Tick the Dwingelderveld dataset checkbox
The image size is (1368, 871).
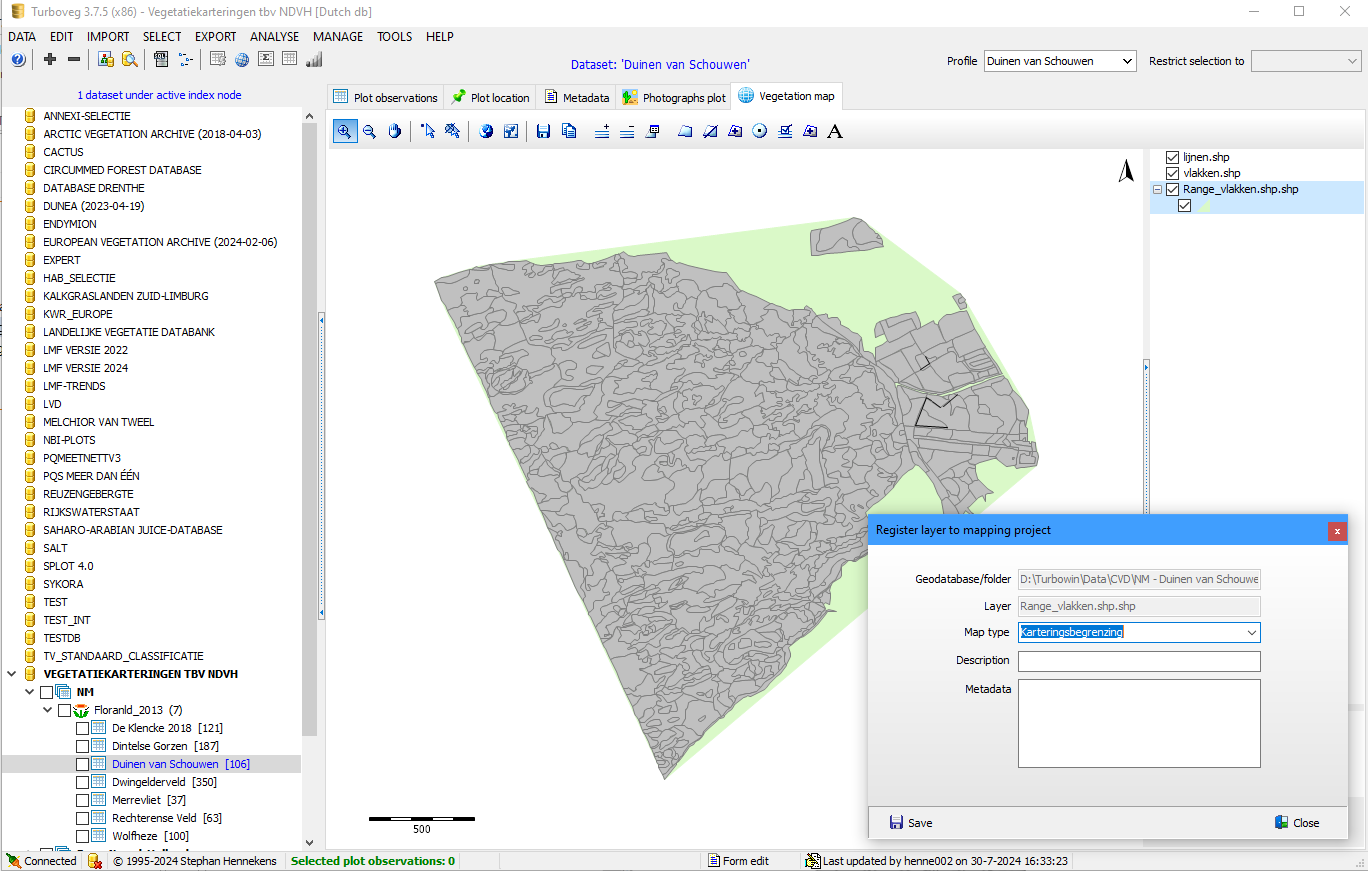click(82, 782)
